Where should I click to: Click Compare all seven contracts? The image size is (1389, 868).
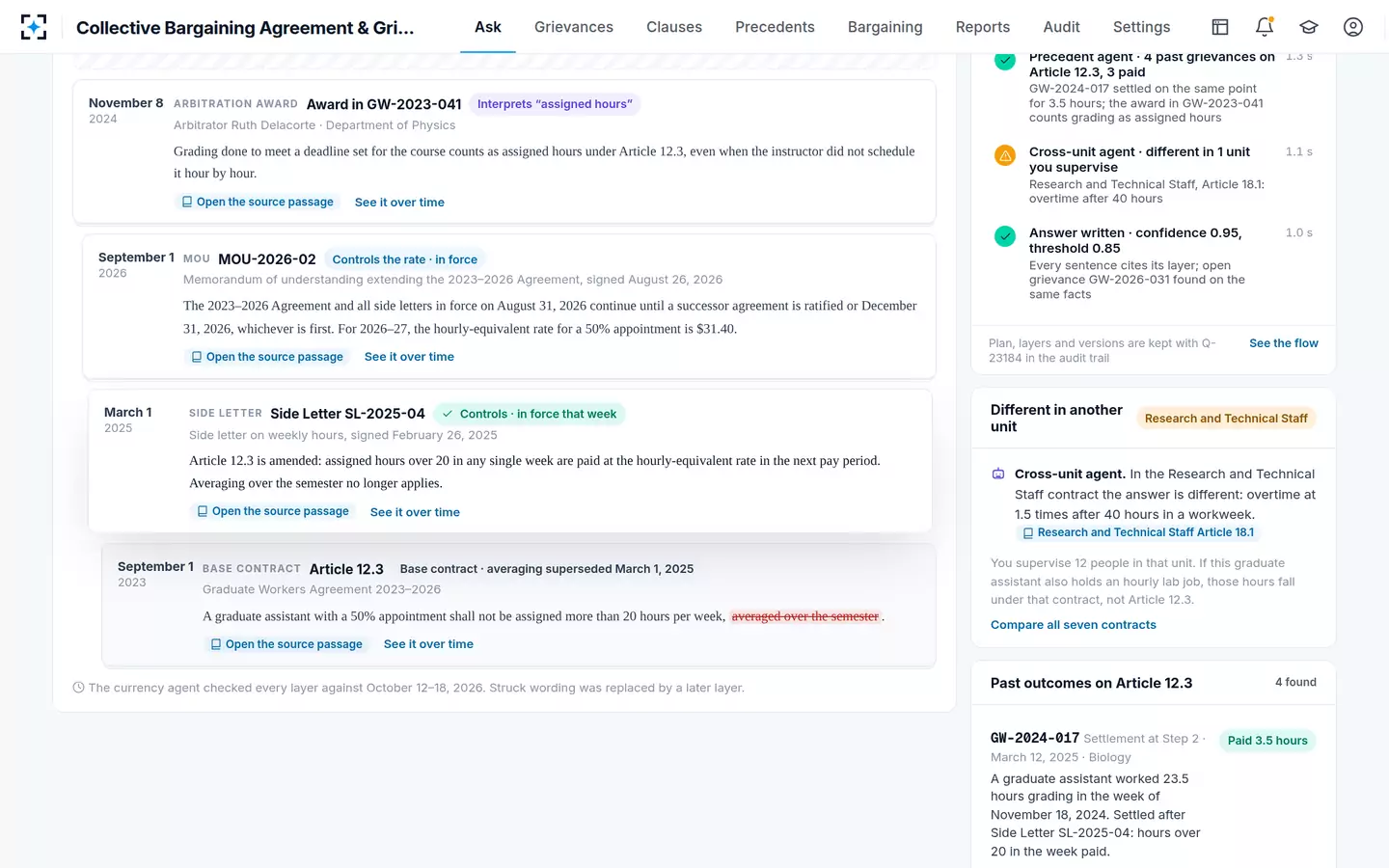[1074, 625]
